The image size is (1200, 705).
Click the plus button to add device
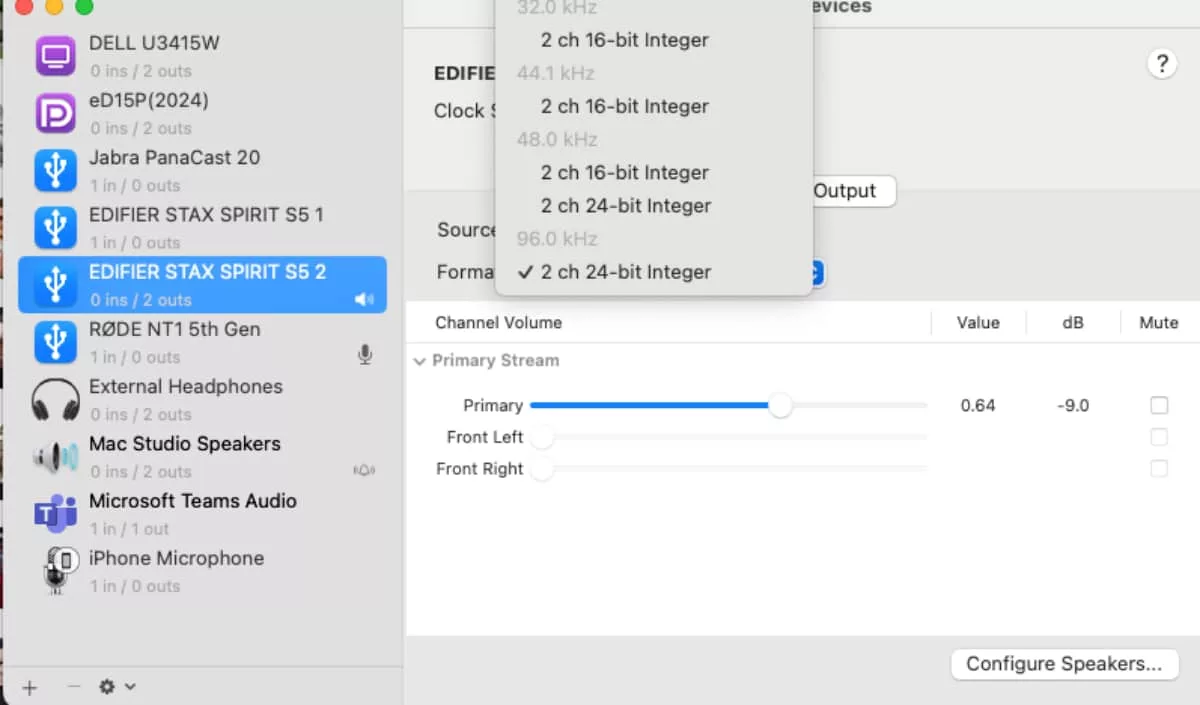pyautogui.click(x=30, y=687)
